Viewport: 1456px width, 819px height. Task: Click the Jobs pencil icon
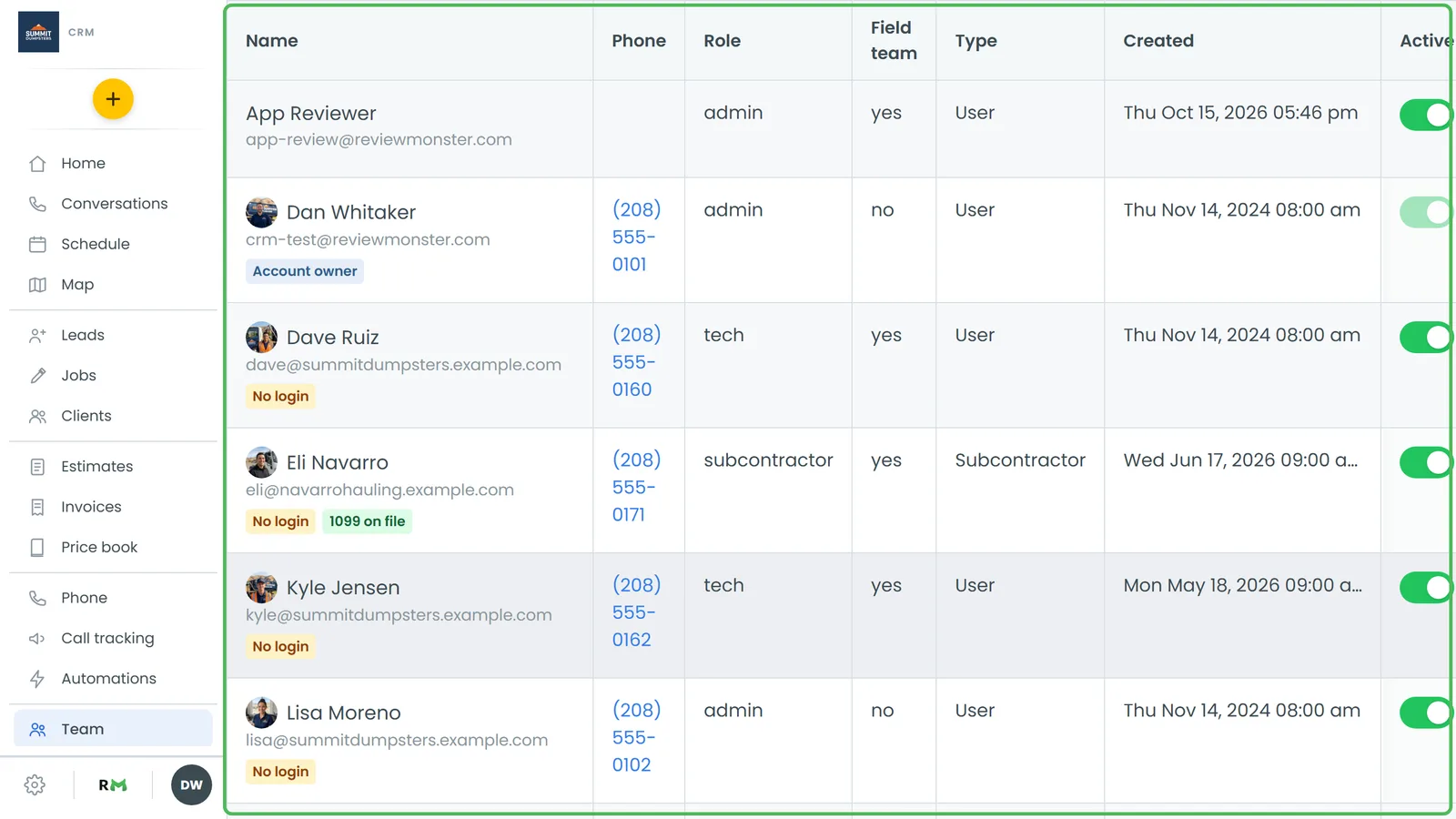[x=37, y=376]
